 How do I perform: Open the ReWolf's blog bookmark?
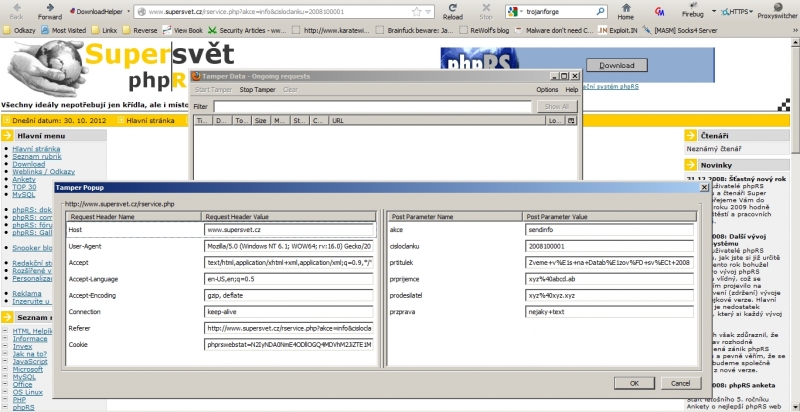tap(484, 30)
